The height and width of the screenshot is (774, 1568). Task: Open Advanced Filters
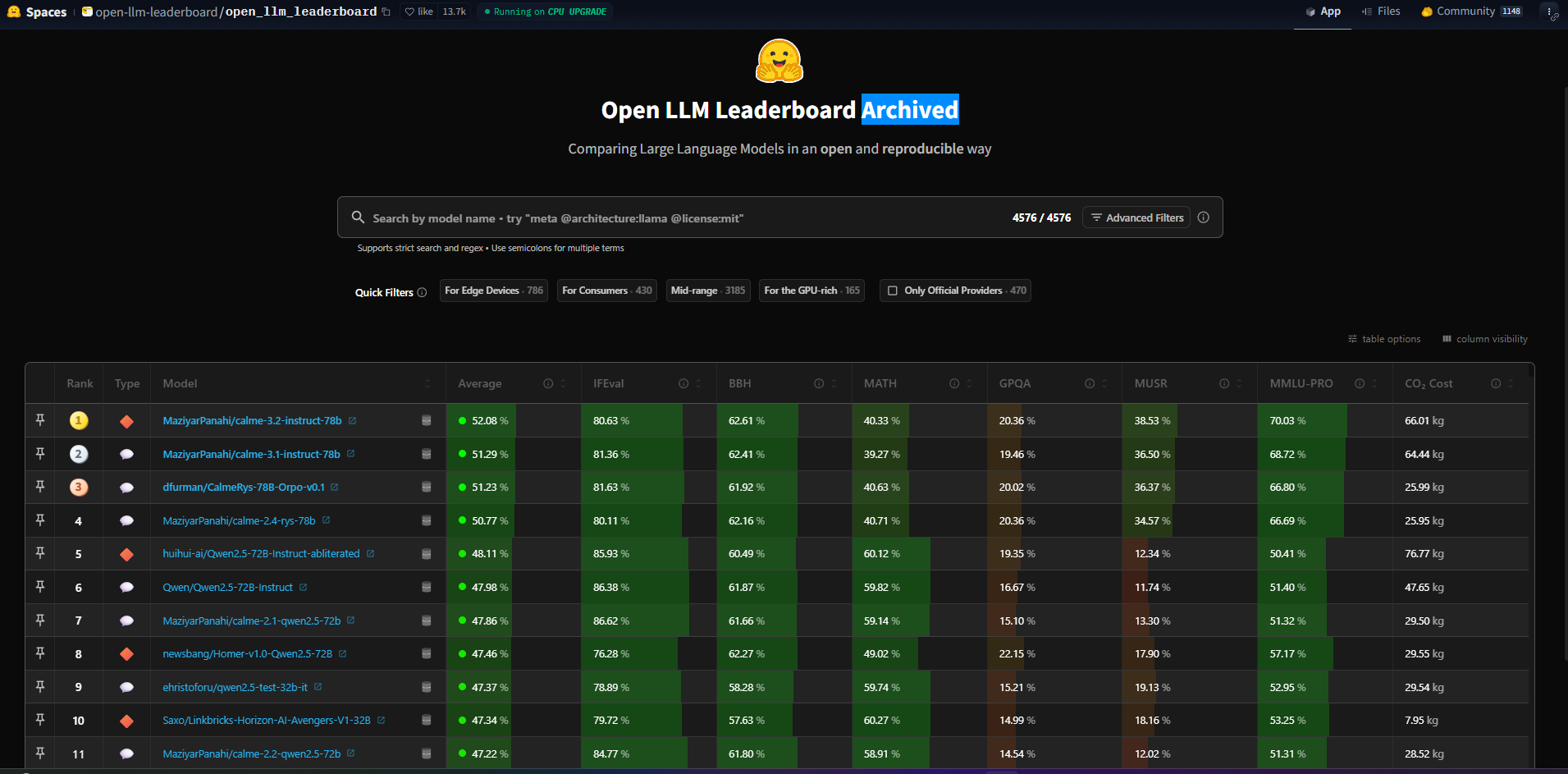point(1136,218)
